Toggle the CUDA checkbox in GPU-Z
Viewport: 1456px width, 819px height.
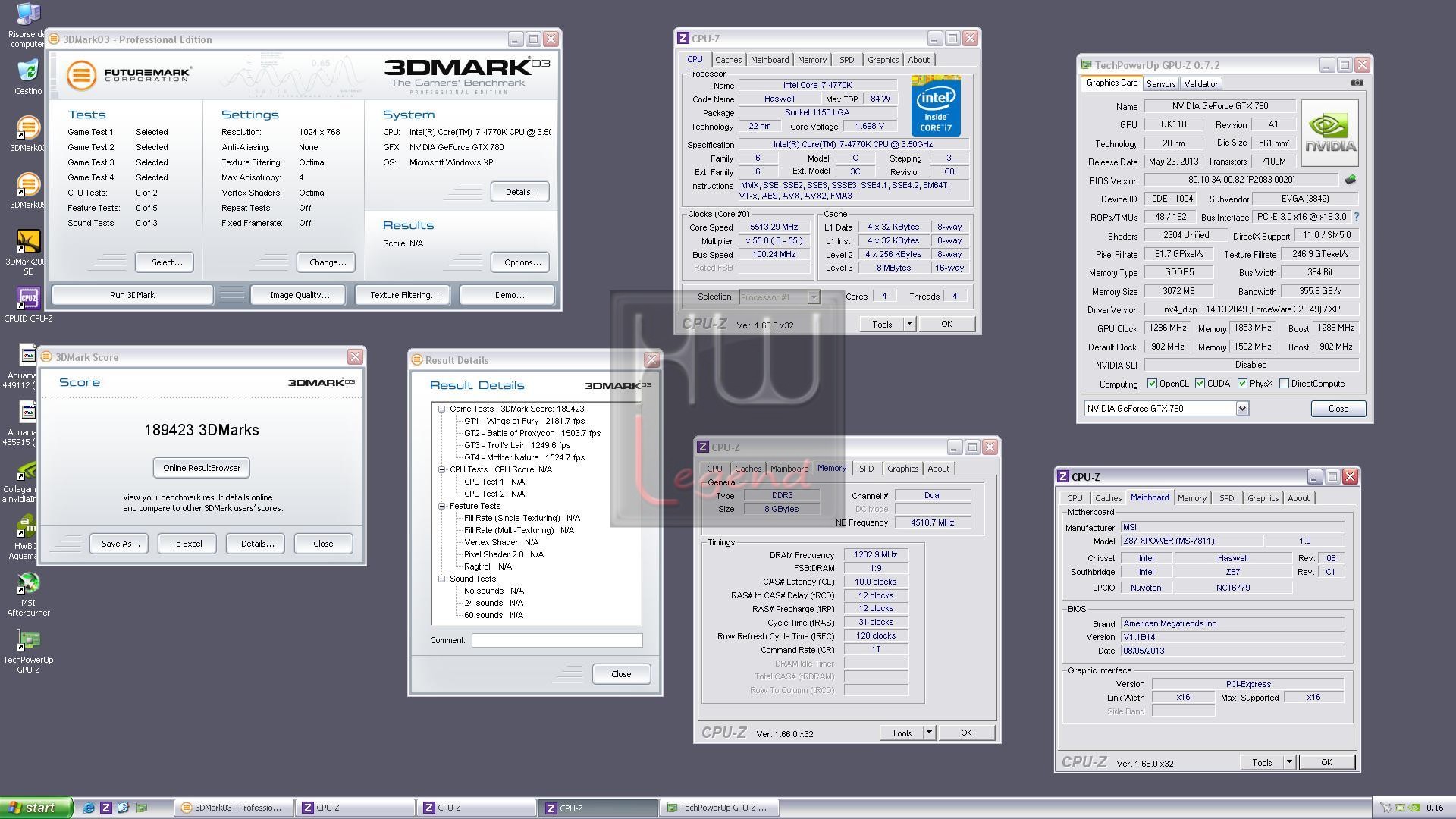click(x=1200, y=384)
